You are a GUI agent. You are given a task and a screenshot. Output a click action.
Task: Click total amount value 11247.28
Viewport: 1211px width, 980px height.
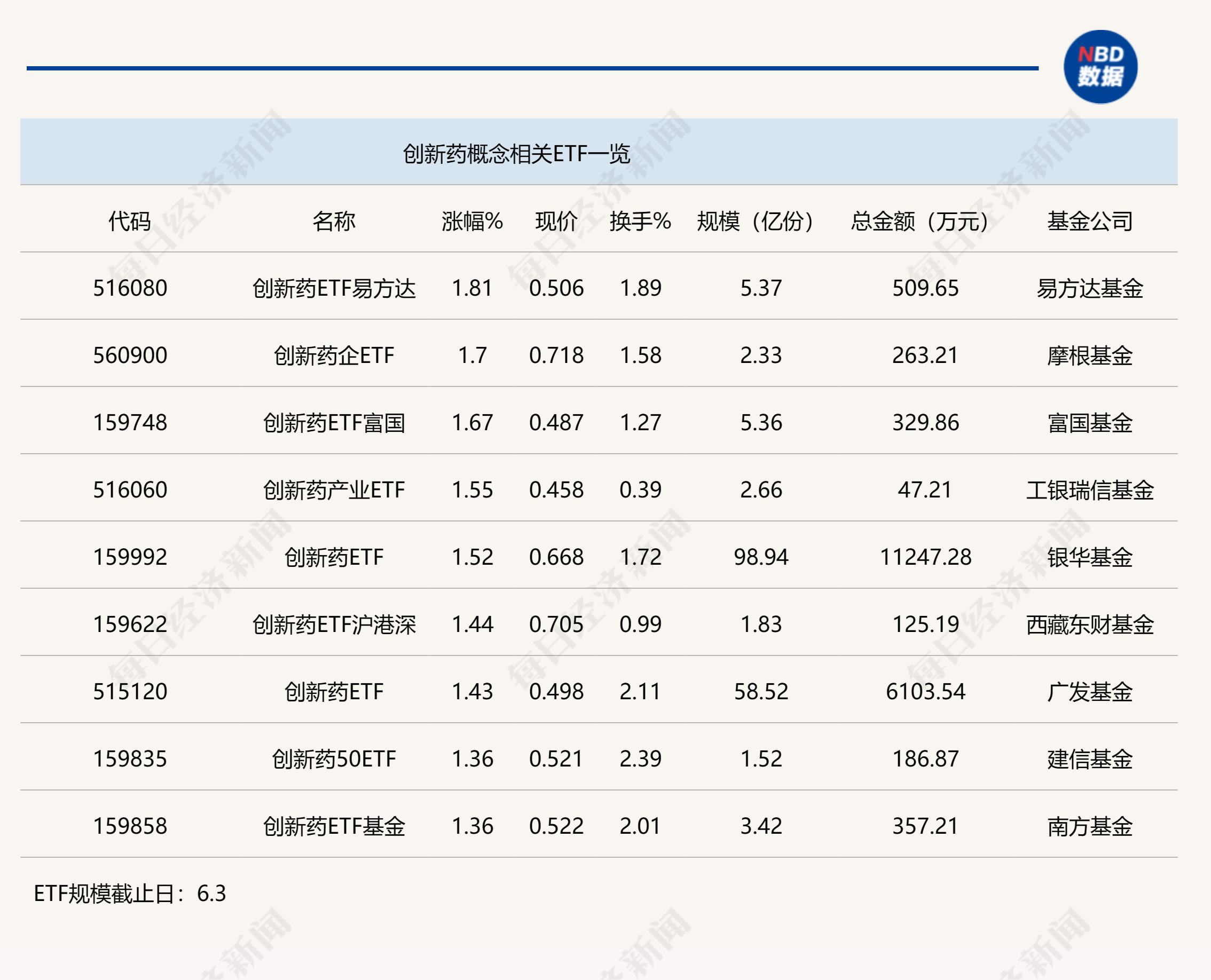(925, 557)
